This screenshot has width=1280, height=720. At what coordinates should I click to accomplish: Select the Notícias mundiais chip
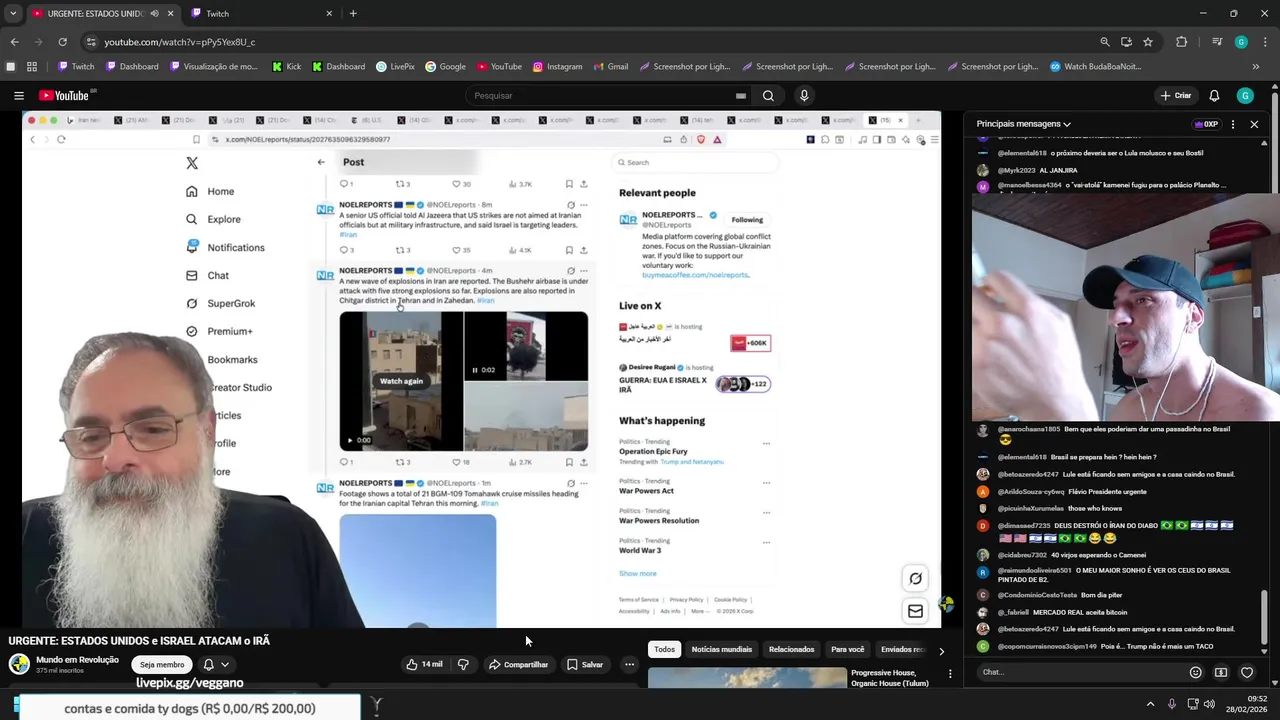pos(722,650)
